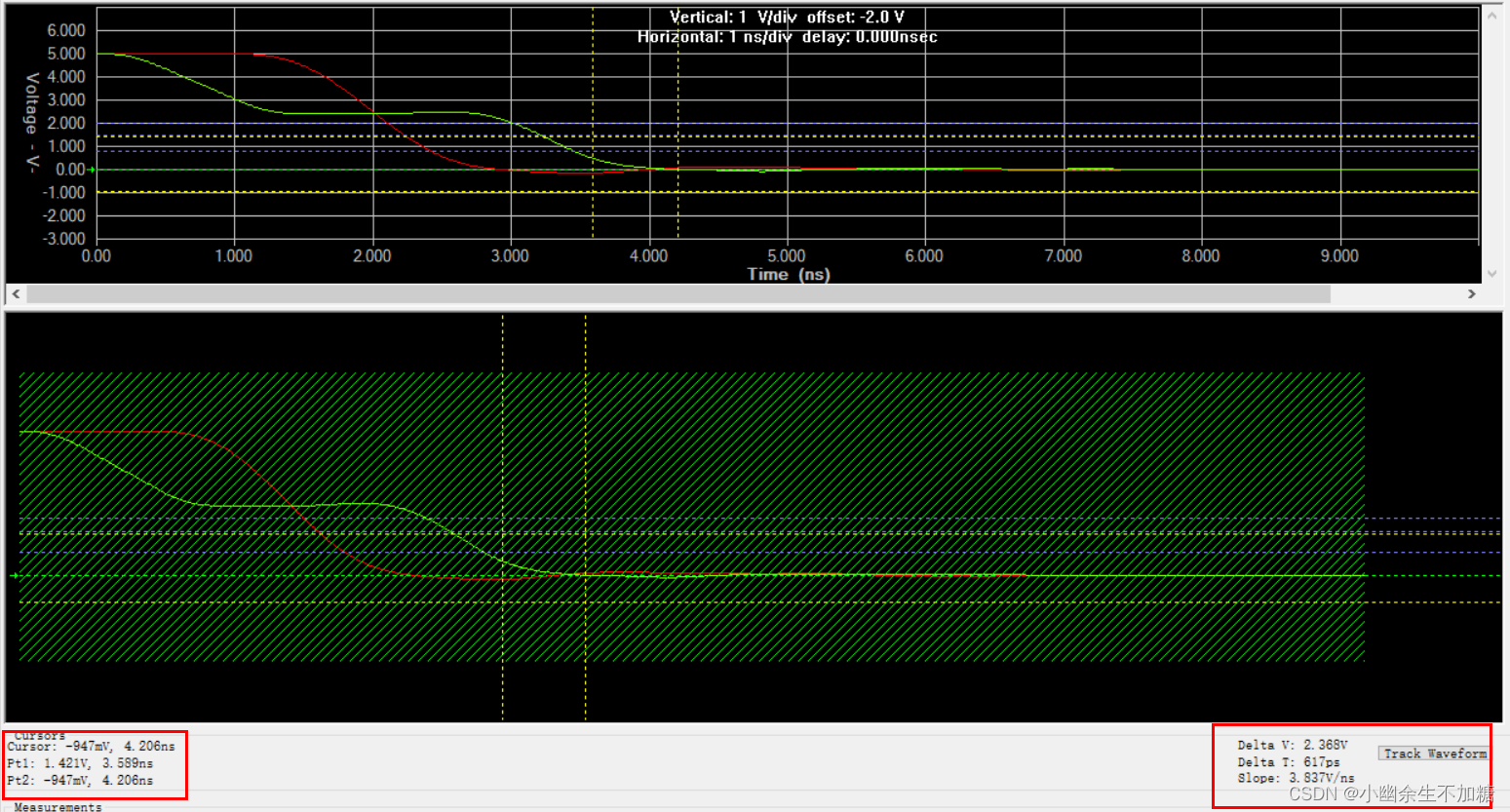Image resolution: width=1510 pixels, height=812 pixels.
Task: Click the vertical scrollbar up arrow
Action: click(1491, 15)
